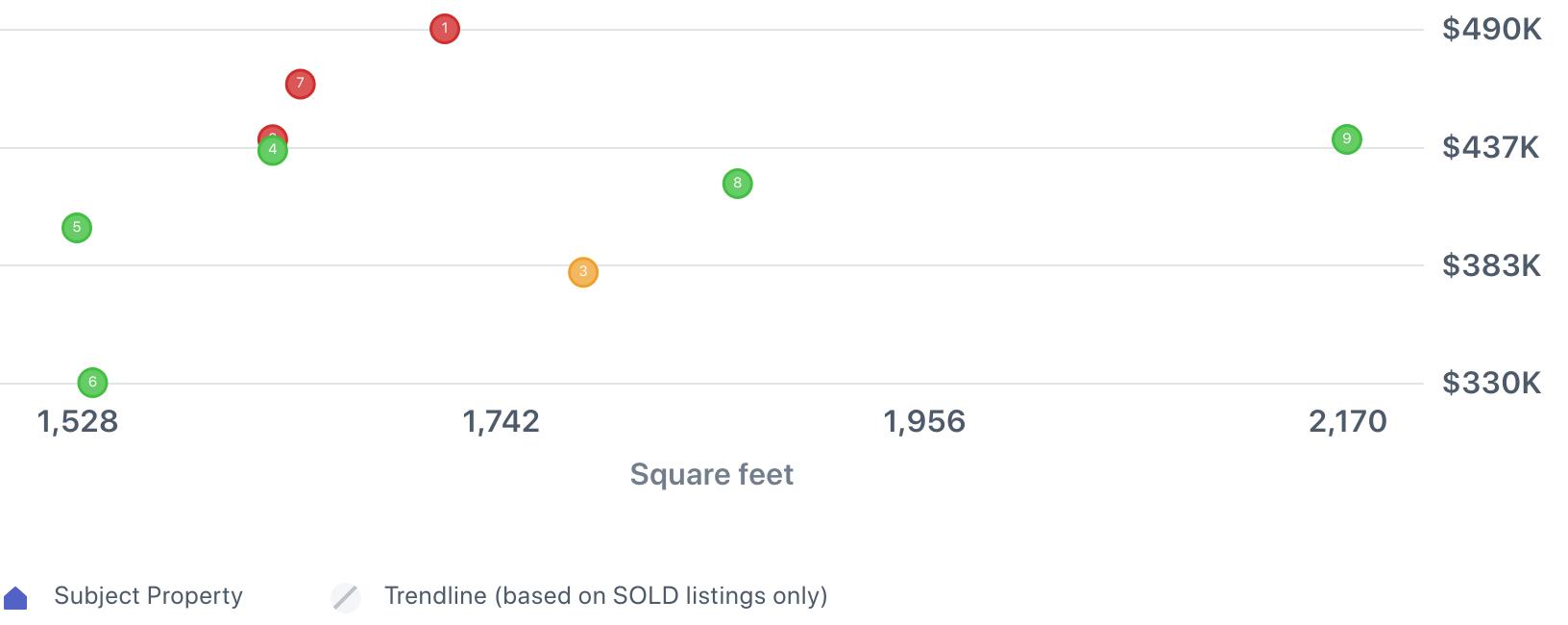Screen dimensions: 1568x625
Task: Click the Trendline SOLD listings legend text
Action: coord(605,596)
